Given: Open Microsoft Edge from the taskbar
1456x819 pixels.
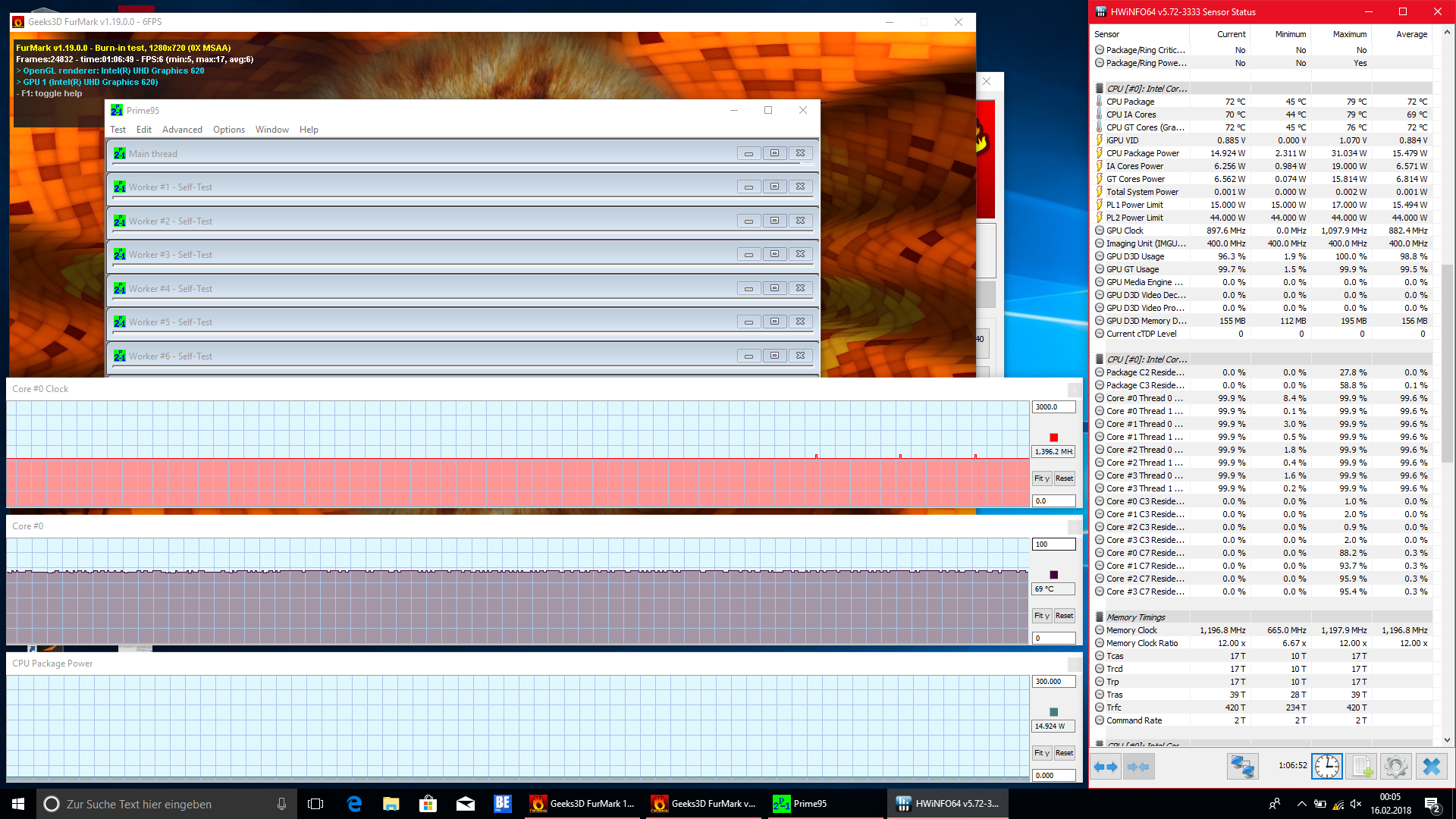Looking at the screenshot, I should coord(354,804).
